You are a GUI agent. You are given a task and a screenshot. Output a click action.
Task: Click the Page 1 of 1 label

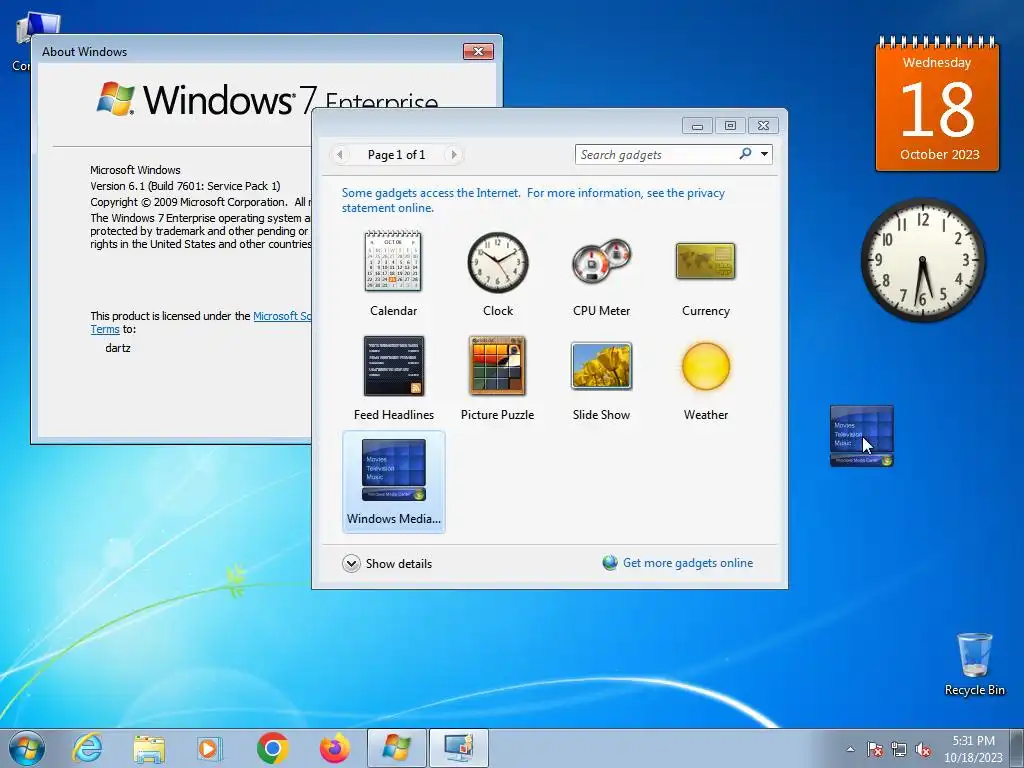coord(396,155)
